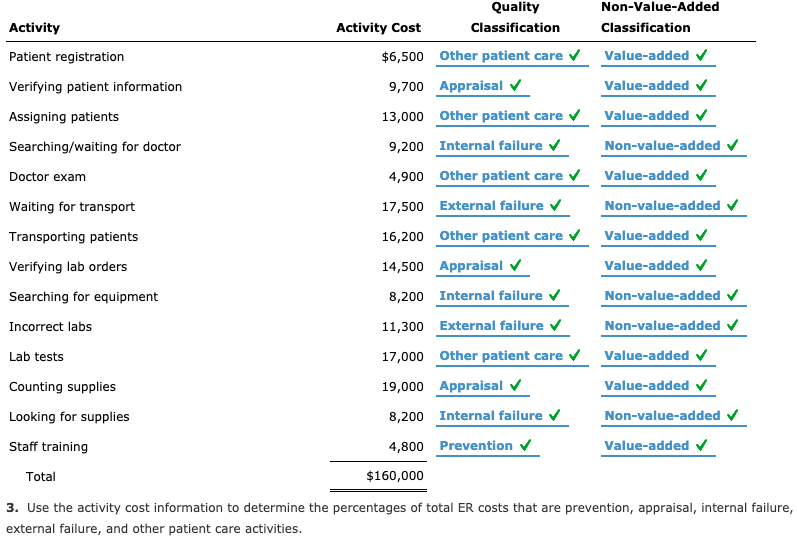
Task: Click the 4,800 cost value
Action: [x=406, y=446]
